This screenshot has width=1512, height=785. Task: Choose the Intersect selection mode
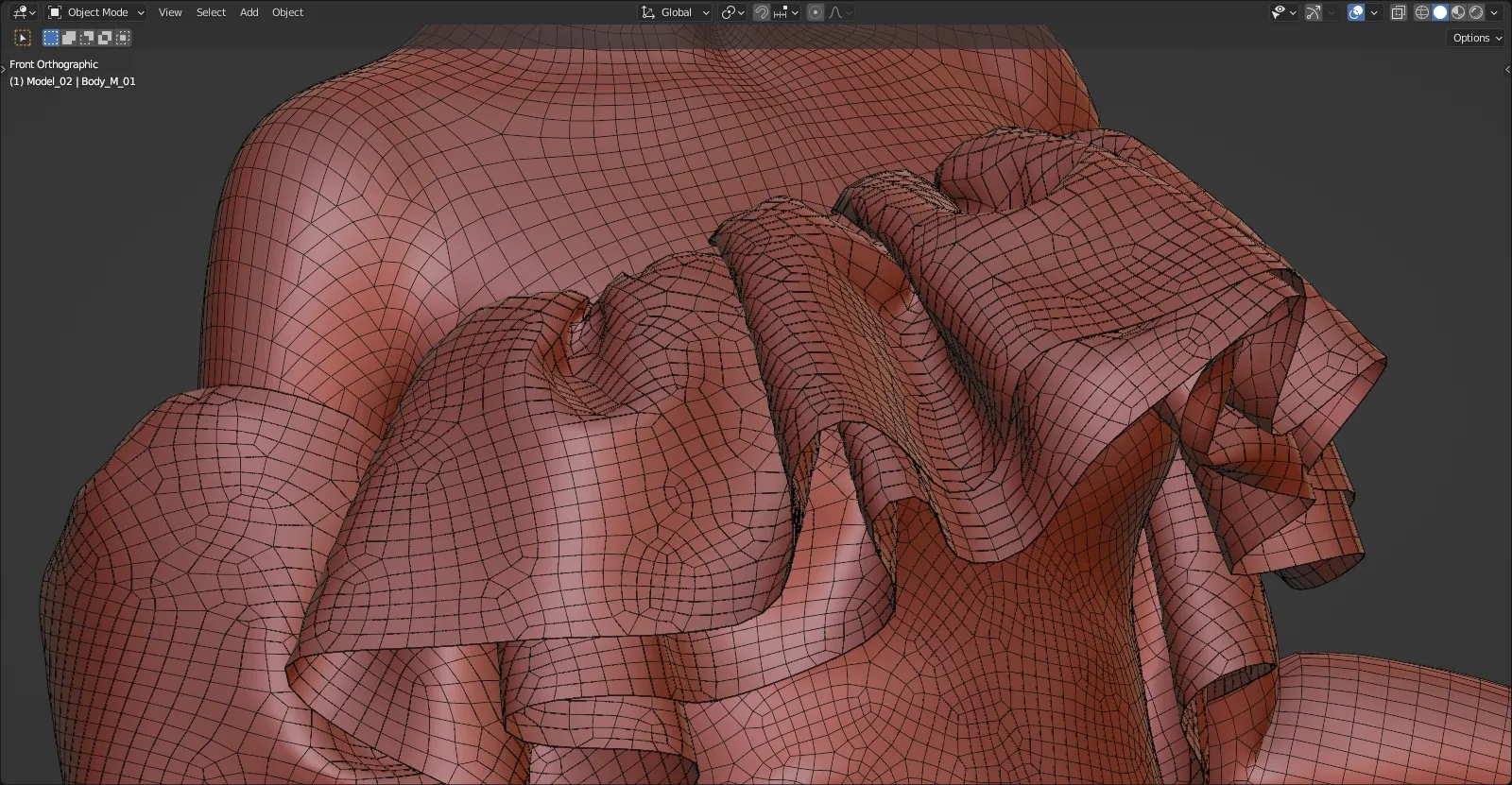[123, 38]
